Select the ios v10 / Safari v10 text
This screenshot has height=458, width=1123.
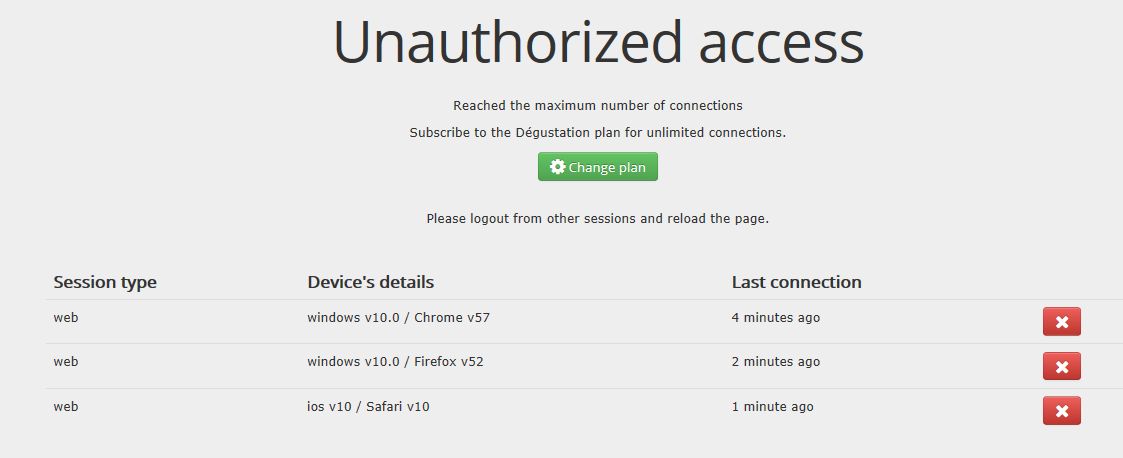click(x=368, y=407)
